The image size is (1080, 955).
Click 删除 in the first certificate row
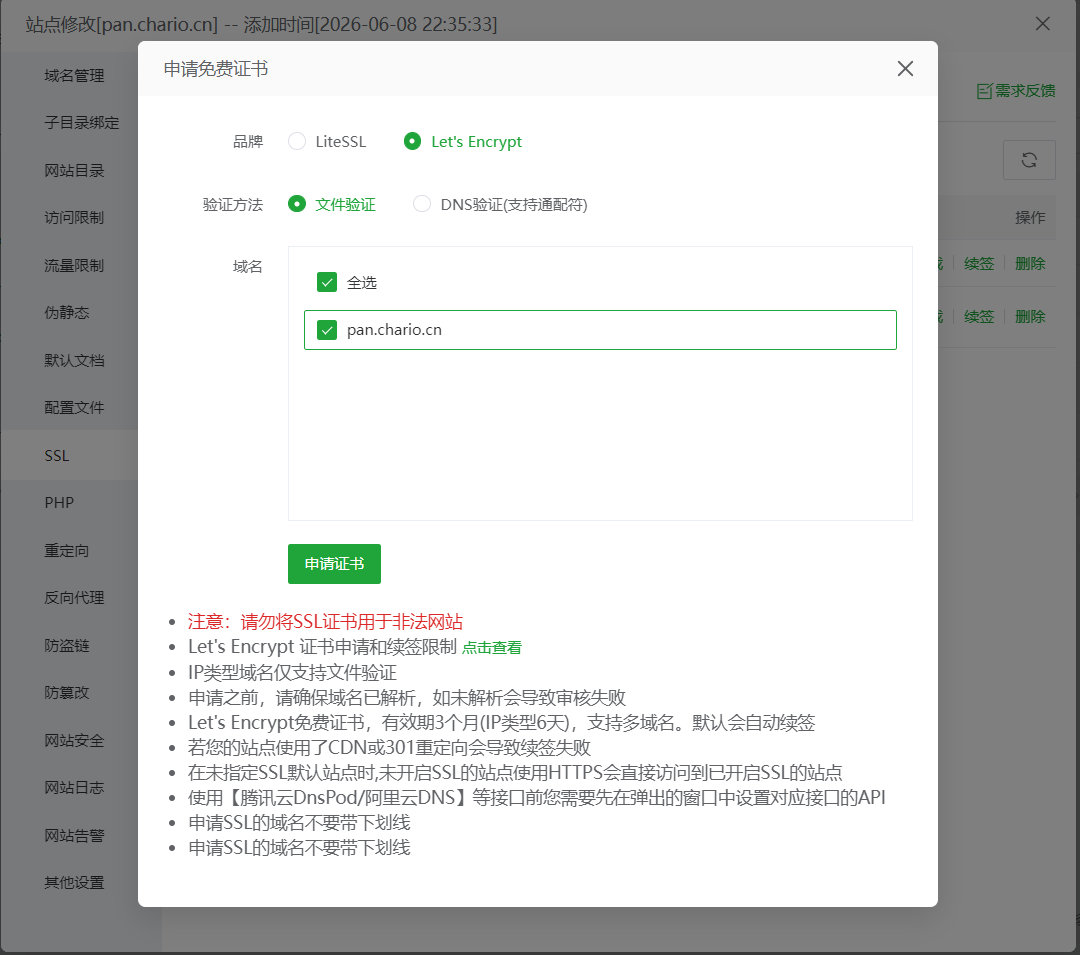(x=1030, y=264)
